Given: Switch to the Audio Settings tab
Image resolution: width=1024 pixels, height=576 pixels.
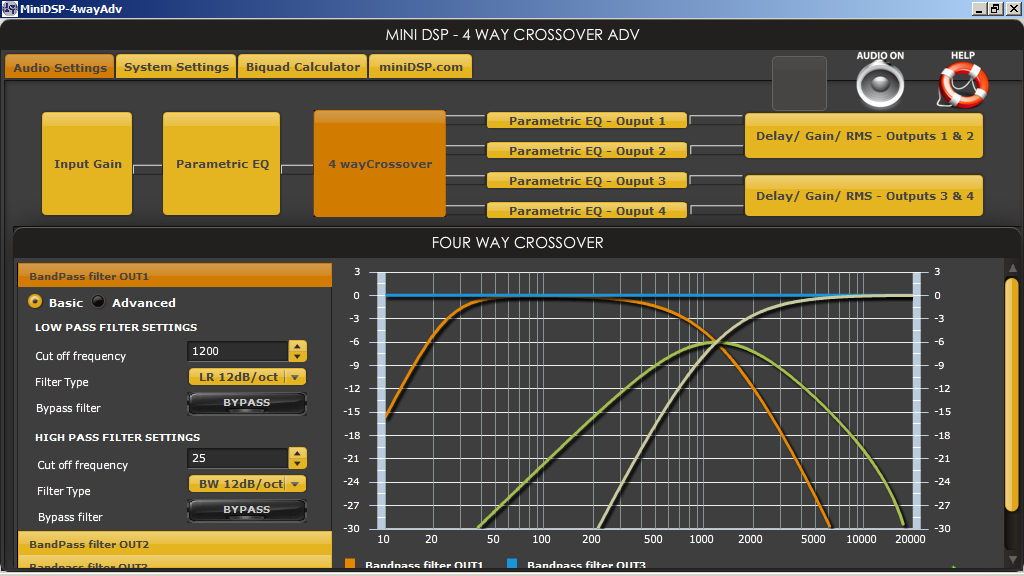Looking at the screenshot, I should [x=60, y=67].
